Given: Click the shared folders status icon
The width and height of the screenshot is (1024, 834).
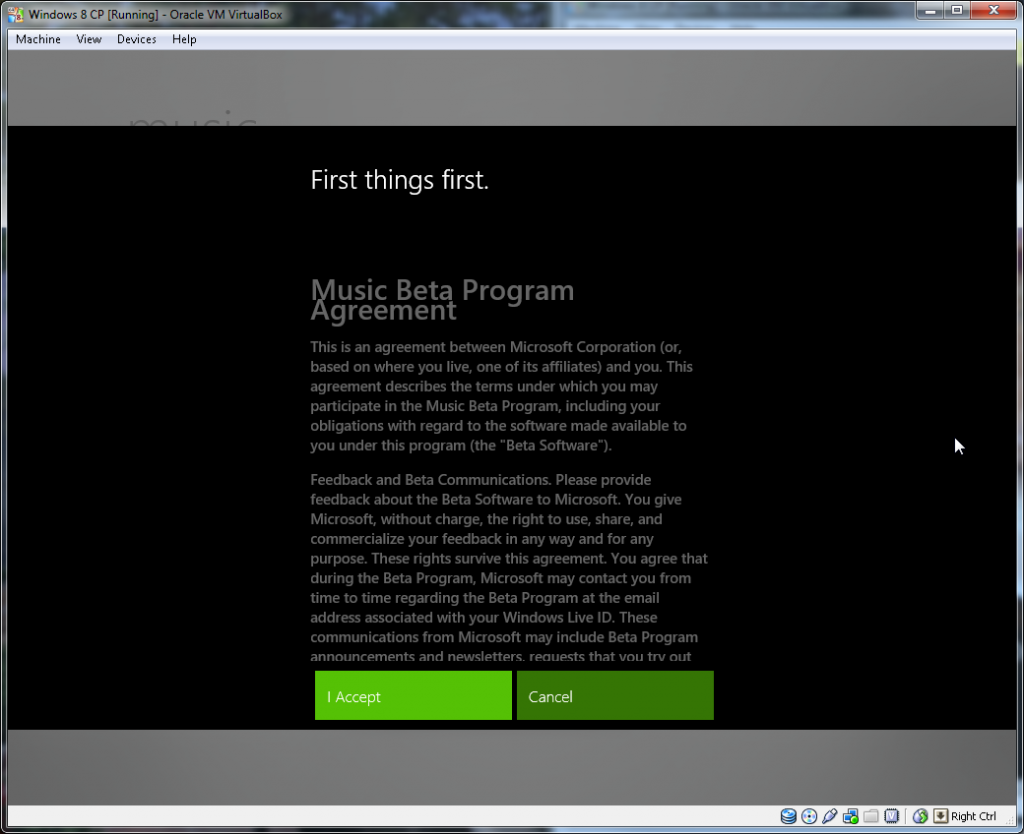Looking at the screenshot, I should pos(872,816).
